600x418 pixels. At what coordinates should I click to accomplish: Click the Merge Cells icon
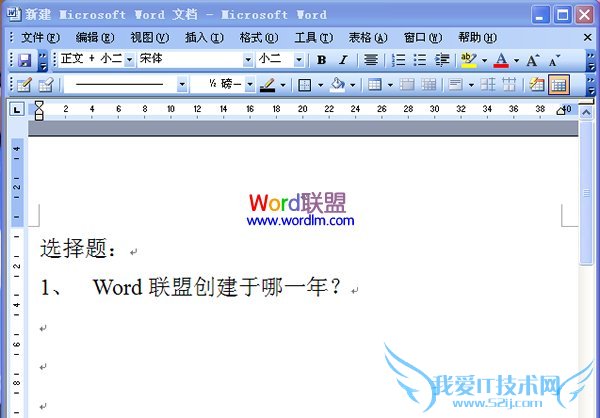click(407, 85)
